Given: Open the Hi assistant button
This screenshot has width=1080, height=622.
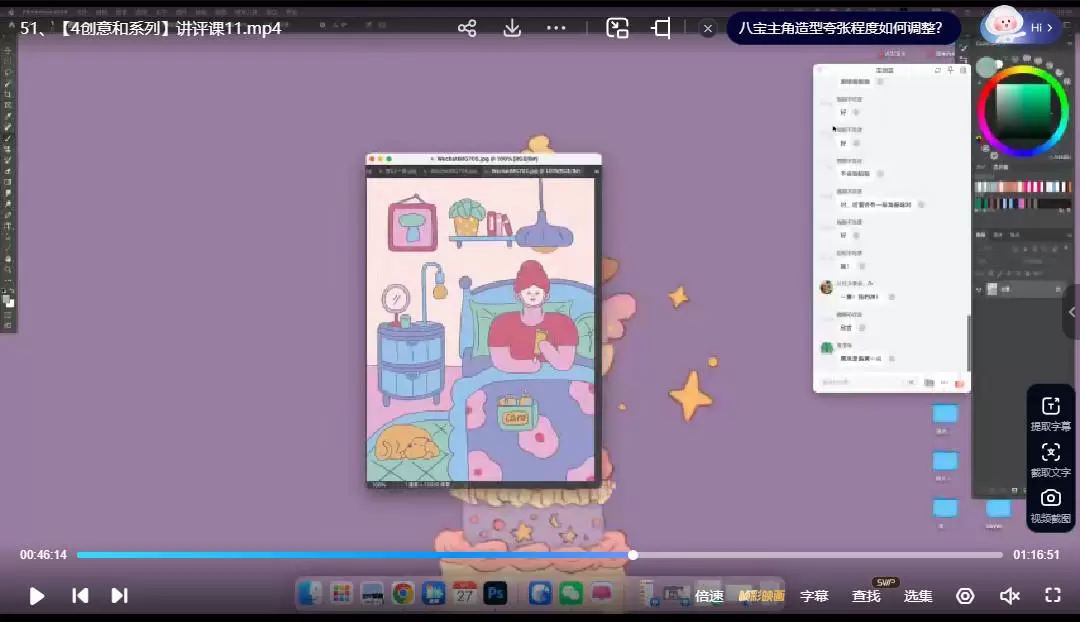Looking at the screenshot, I should click(x=1020, y=27).
